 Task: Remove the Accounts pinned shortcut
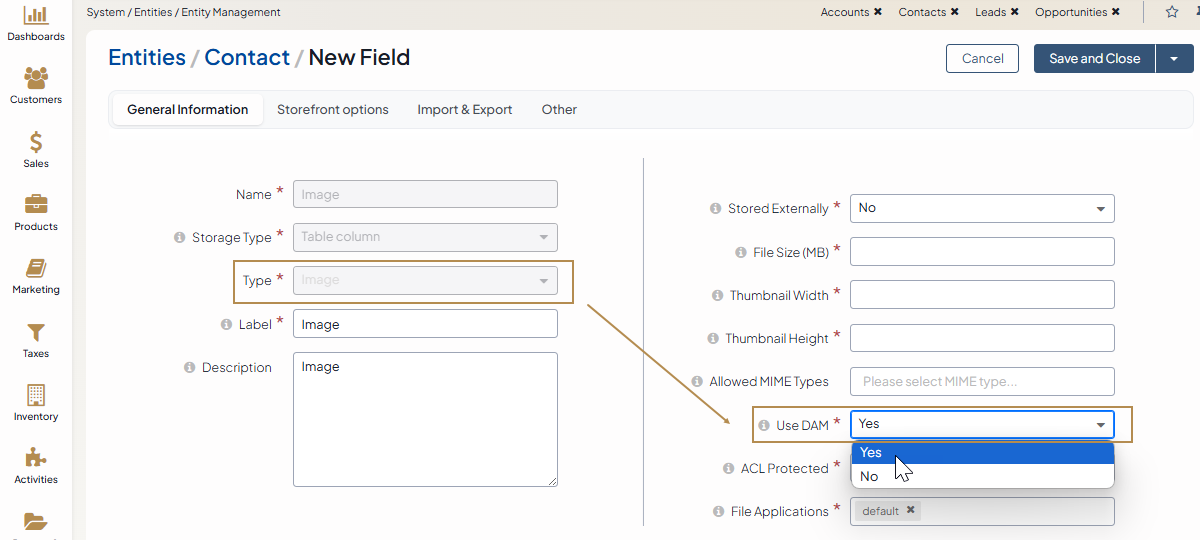click(x=877, y=12)
